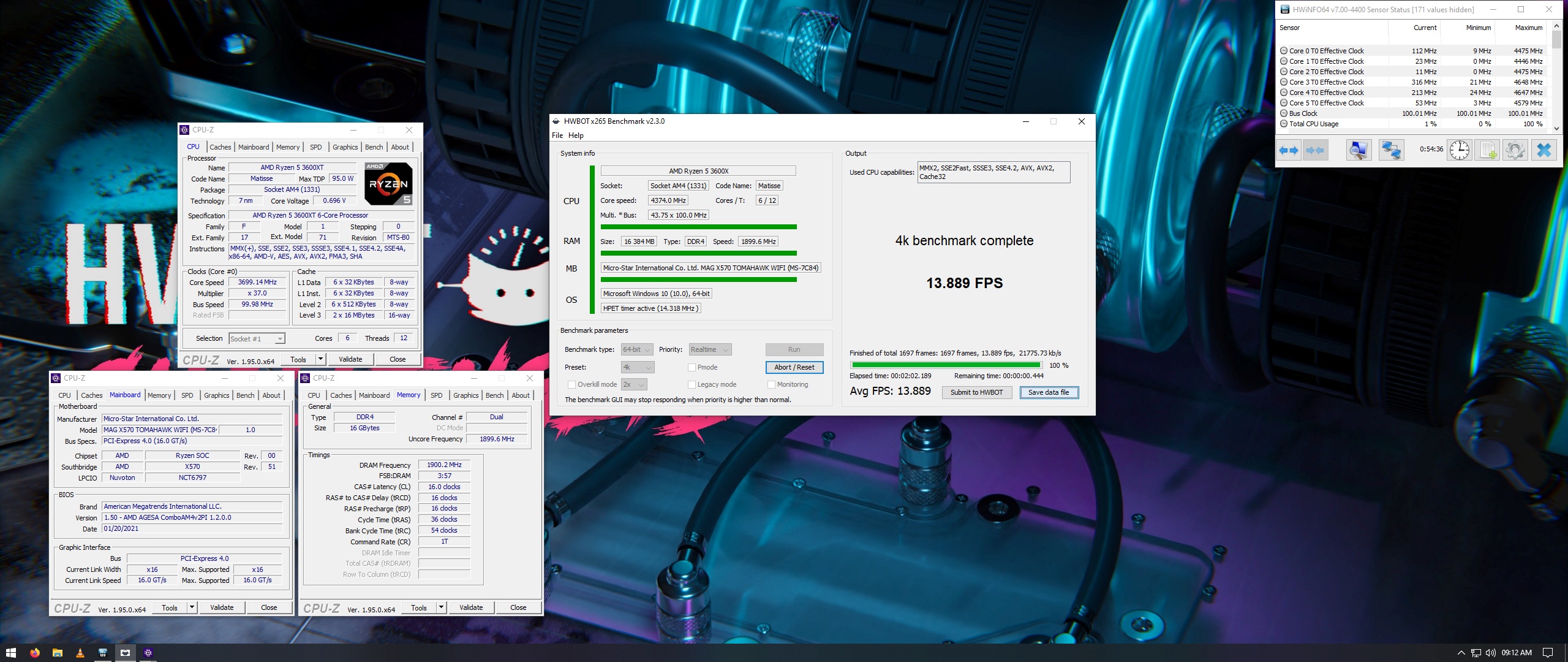This screenshot has height=662, width=1568.
Task: Click the Ryzen 5 logo in CPU-Z
Action: click(x=388, y=184)
